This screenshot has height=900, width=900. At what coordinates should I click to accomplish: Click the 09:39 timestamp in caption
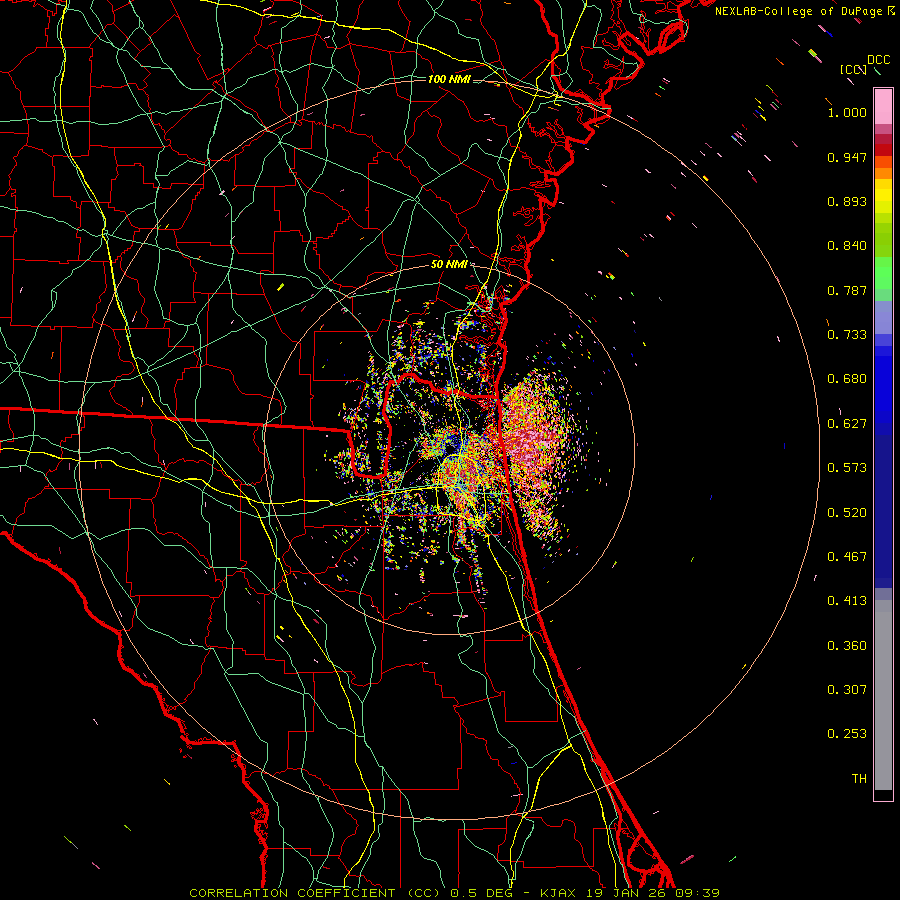[696, 893]
